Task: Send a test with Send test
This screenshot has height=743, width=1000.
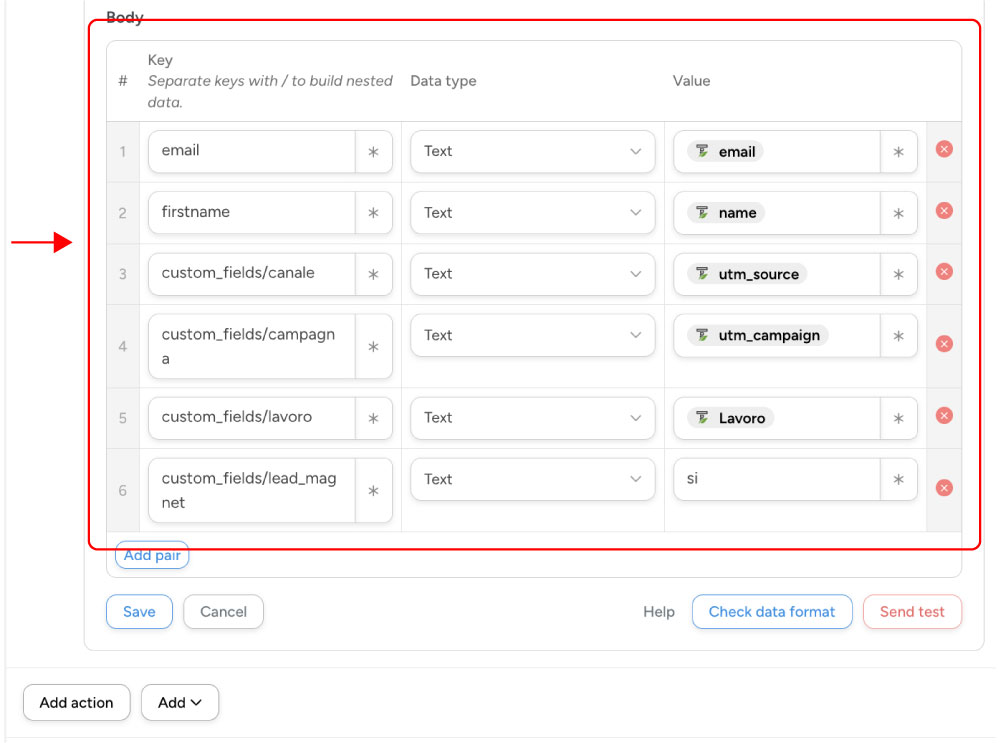Action: tap(912, 611)
